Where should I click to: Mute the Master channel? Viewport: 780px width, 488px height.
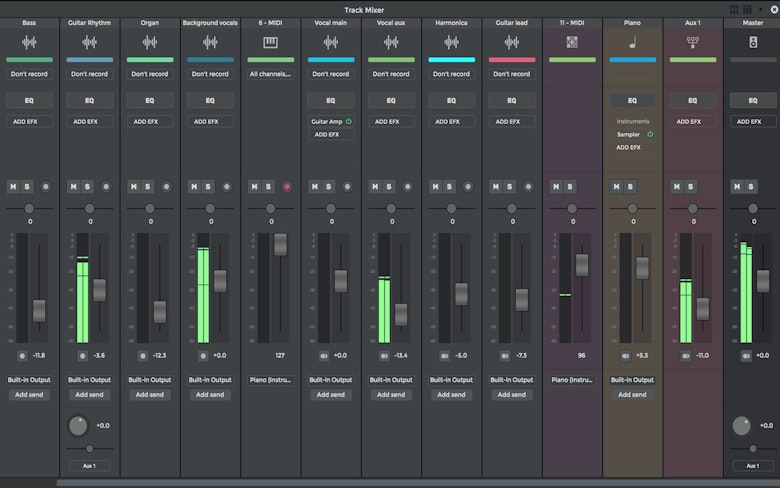[737, 187]
